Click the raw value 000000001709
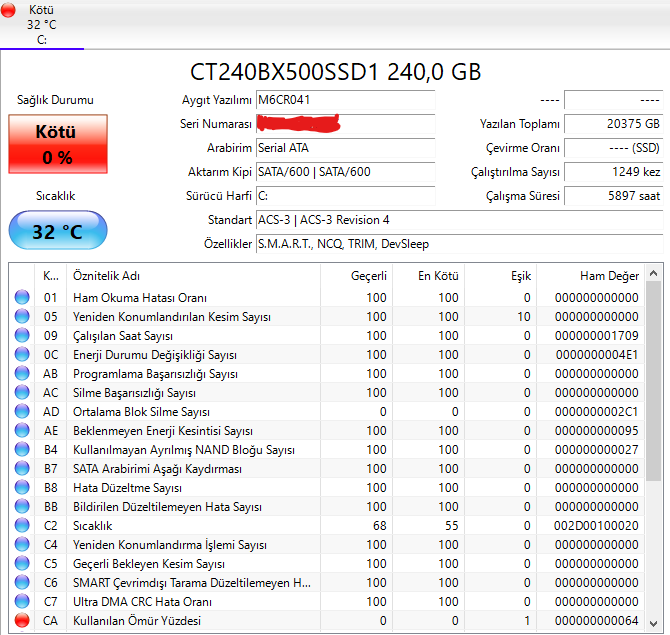Viewport: 670px width, 635px height. pos(597,335)
